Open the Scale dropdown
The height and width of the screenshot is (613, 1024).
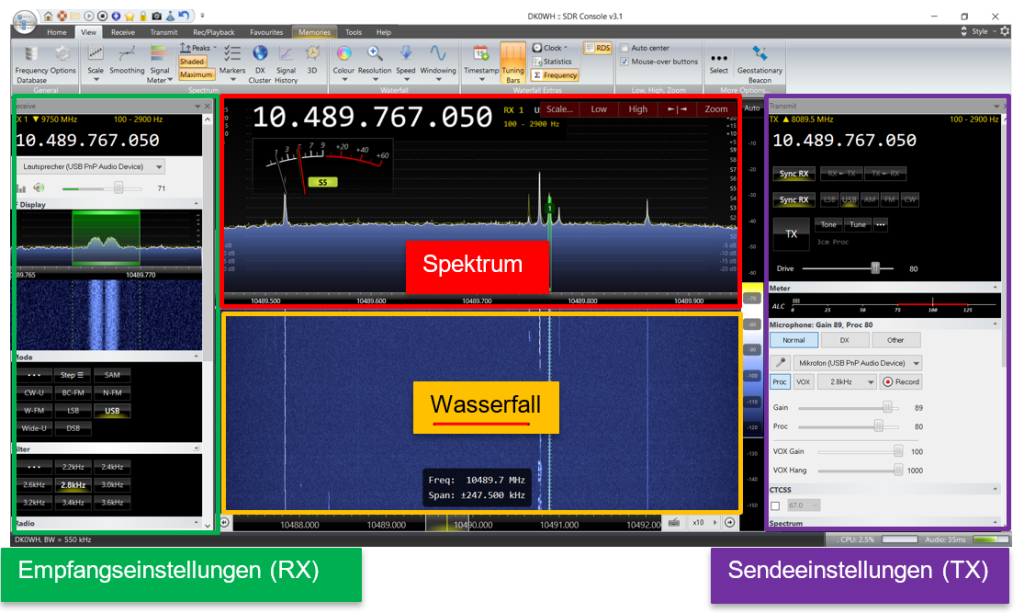96,64
